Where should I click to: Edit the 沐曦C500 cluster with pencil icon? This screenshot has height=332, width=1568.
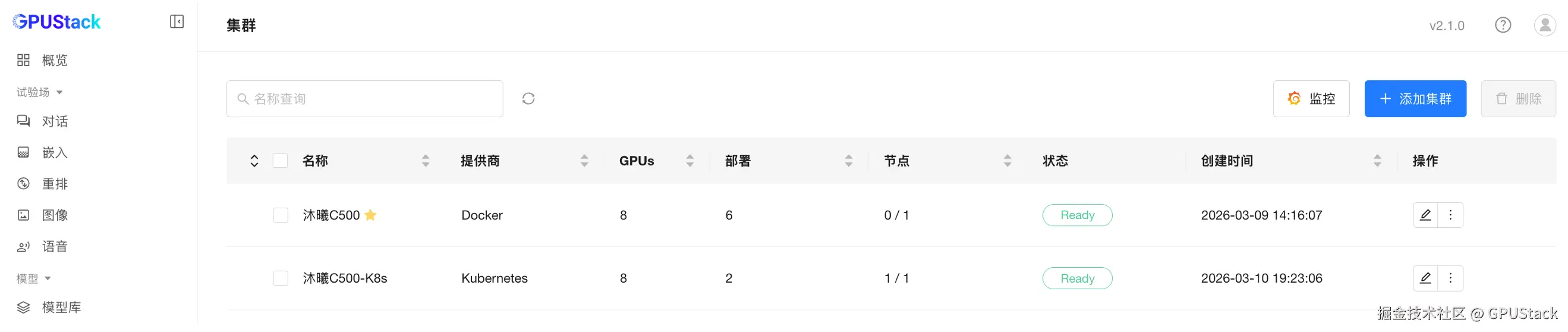tap(1425, 215)
